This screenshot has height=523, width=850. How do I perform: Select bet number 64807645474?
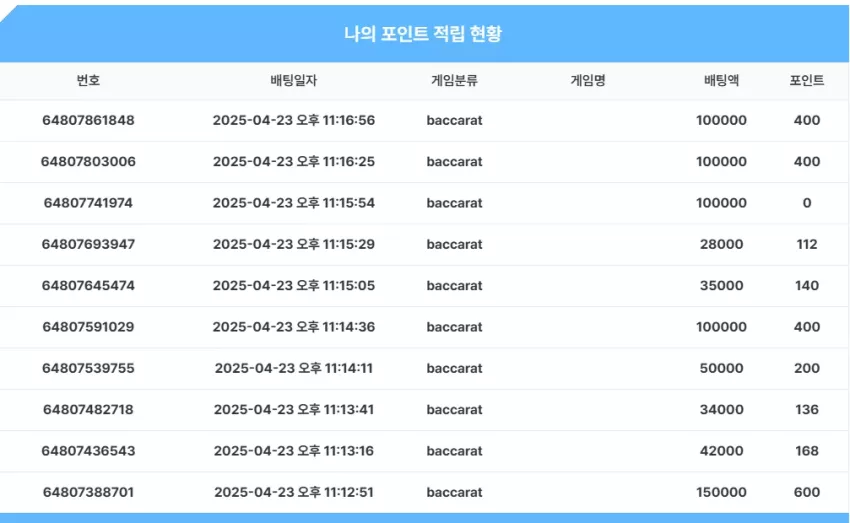pyautogui.click(x=88, y=285)
